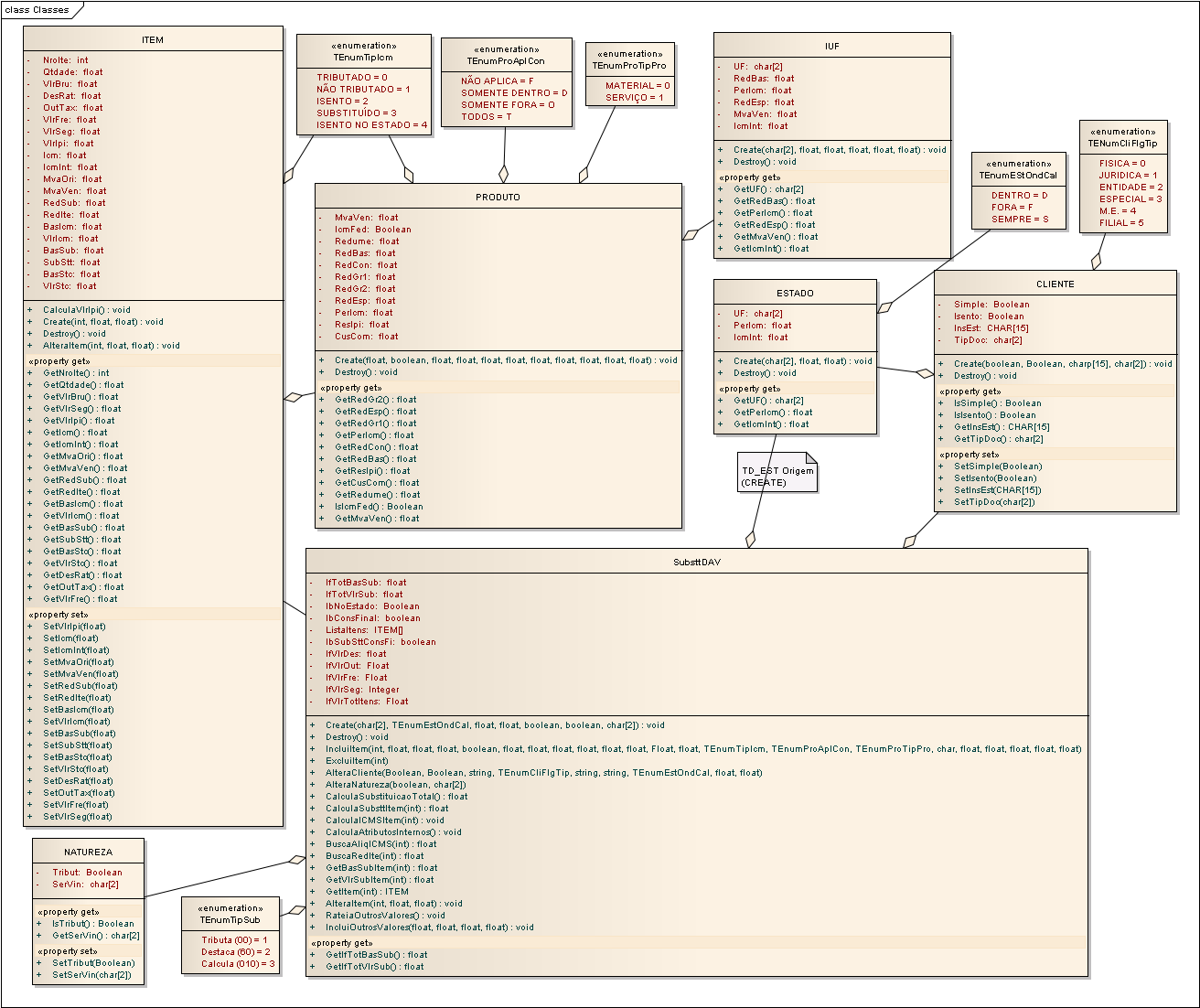Click IsIcmFed() : Boolean in PRODUTO

click(379, 507)
